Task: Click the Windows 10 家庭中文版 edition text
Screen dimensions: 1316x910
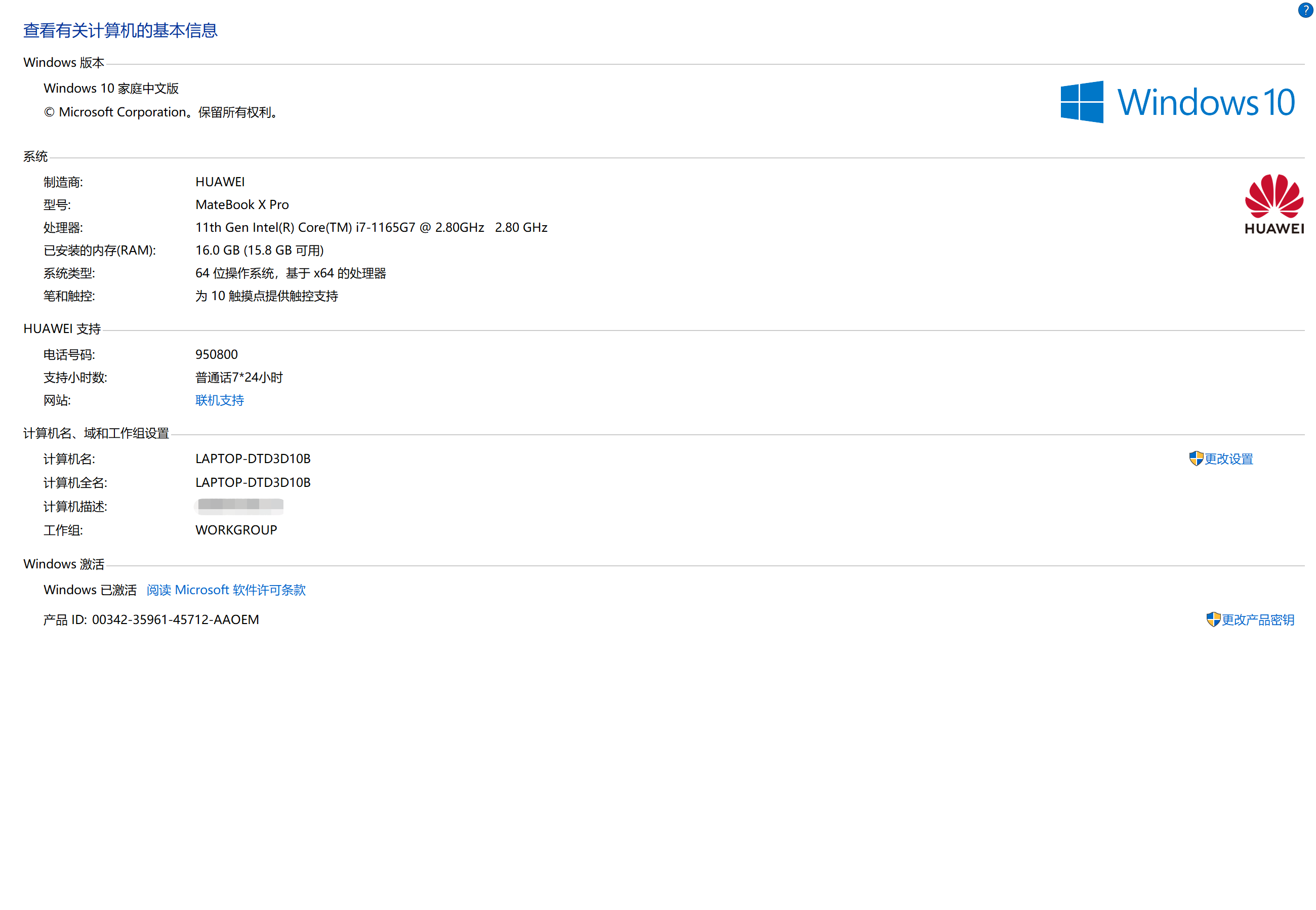Action: (x=111, y=89)
